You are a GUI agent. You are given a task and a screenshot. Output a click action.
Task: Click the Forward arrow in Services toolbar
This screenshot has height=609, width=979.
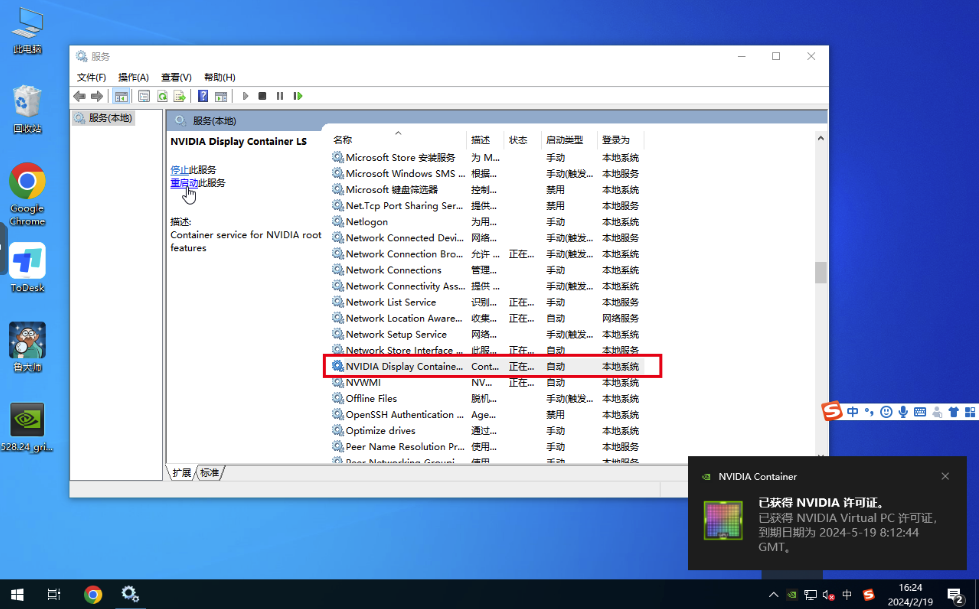[97, 96]
